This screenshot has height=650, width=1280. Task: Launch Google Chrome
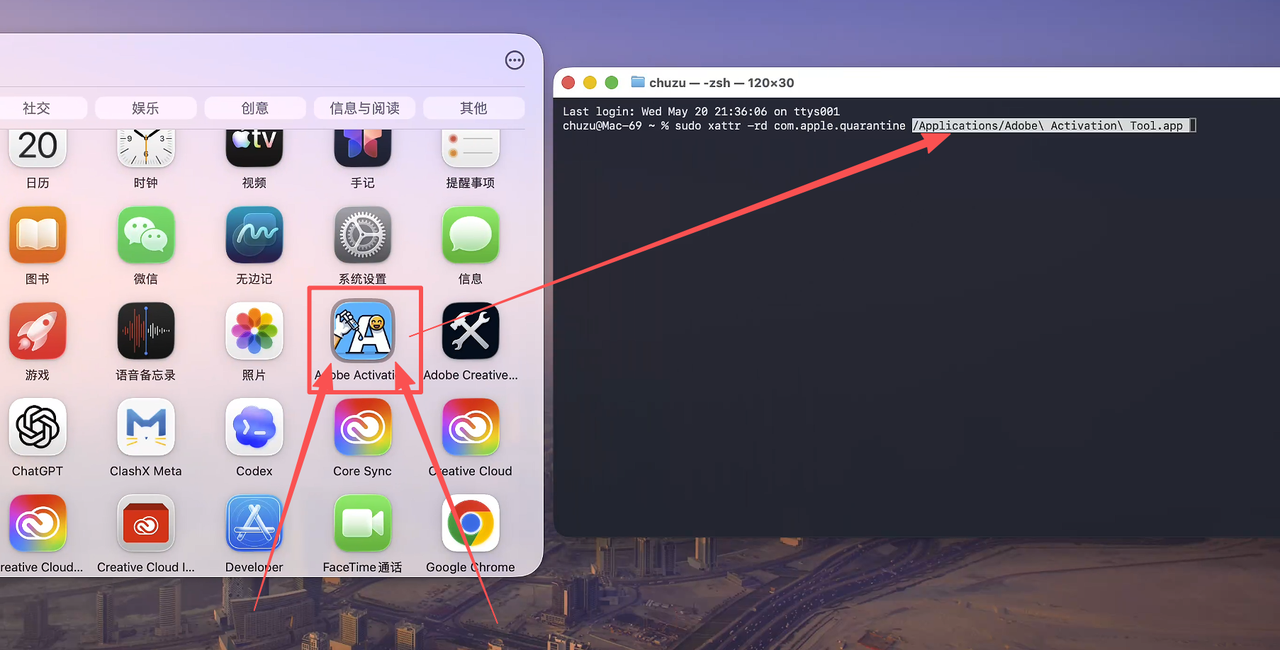pos(470,523)
